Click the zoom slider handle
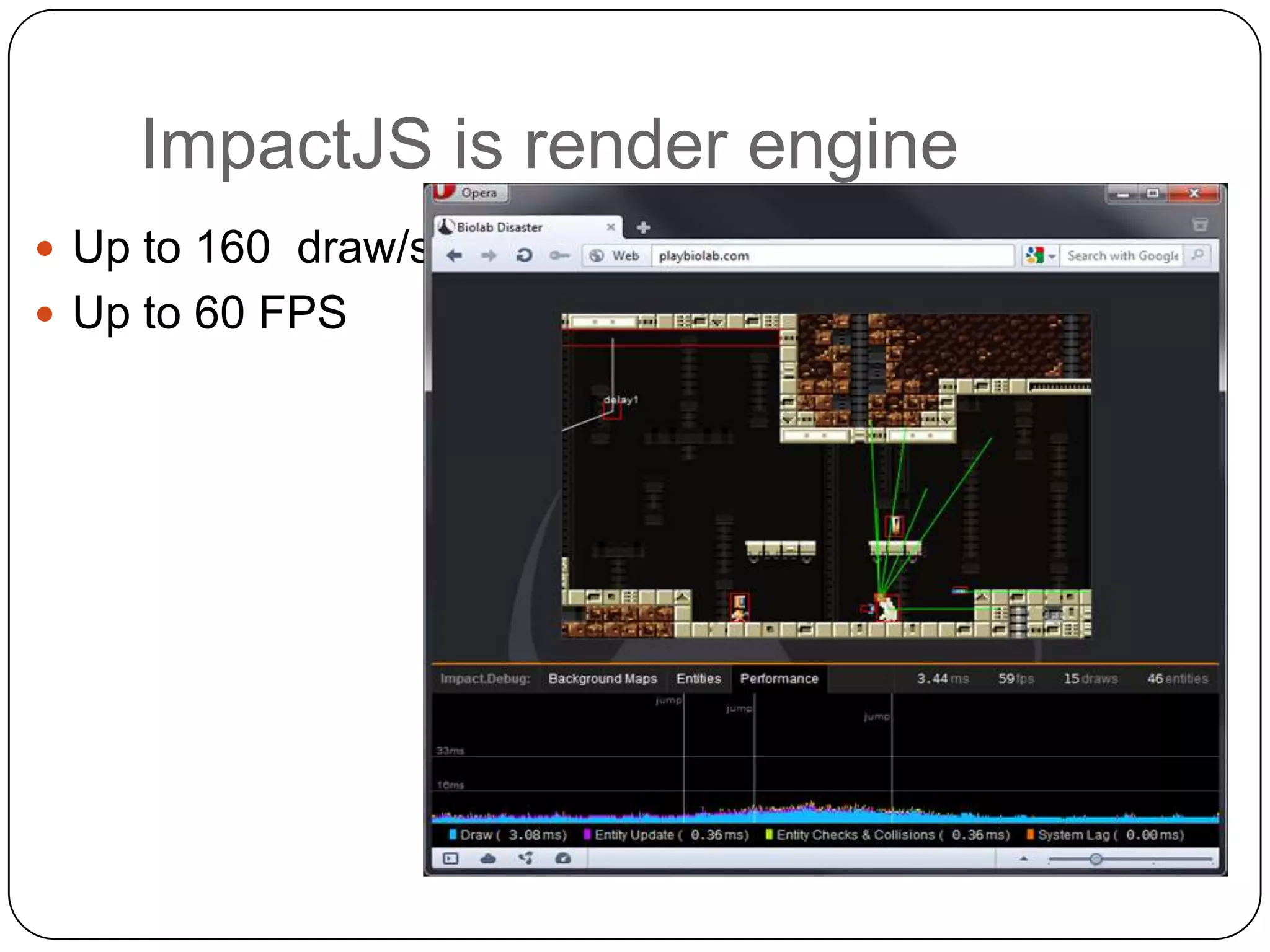This screenshot has width=1270, height=952. [1096, 859]
